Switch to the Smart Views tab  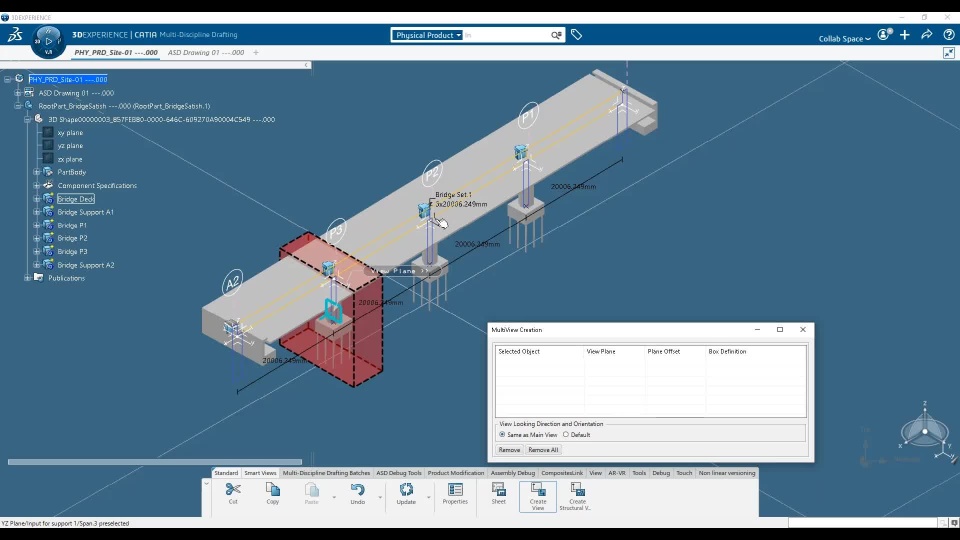point(260,473)
